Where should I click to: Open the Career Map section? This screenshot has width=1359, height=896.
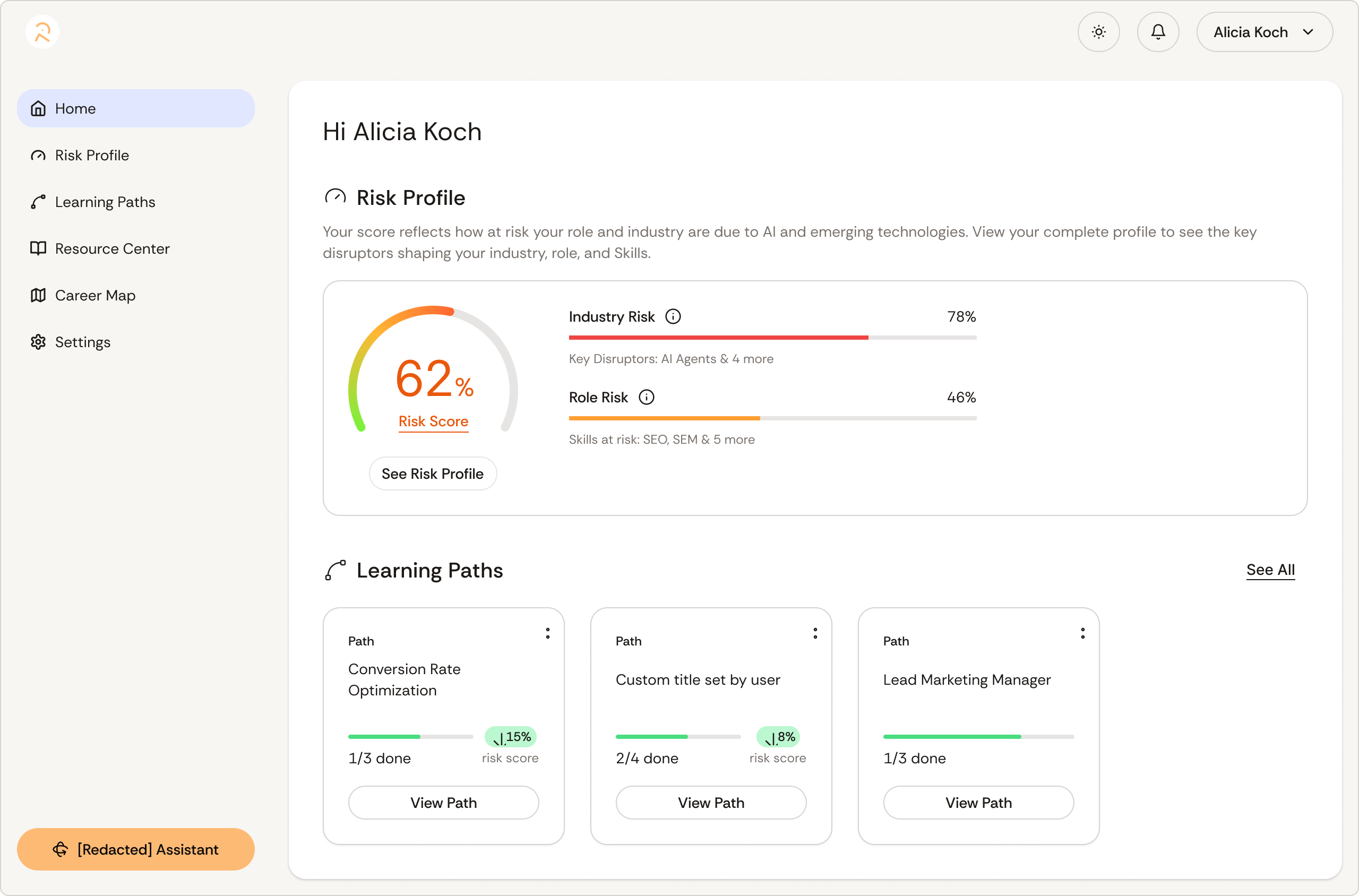pyautogui.click(x=95, y=295)
